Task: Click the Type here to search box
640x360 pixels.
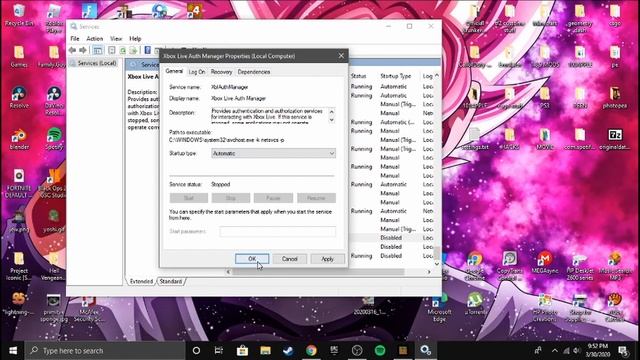Action: pos(105,350)
